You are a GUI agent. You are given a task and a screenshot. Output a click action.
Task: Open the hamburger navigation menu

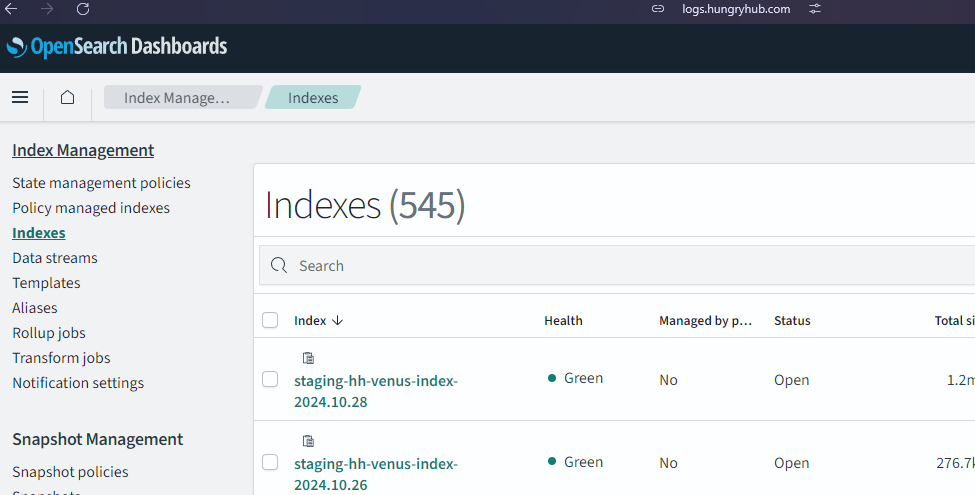click(x=20, y=97)
